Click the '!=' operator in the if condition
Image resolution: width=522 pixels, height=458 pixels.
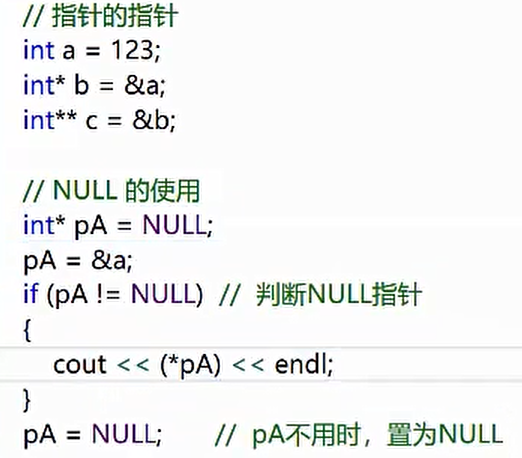pyautogui.click(x=108, y=294)
